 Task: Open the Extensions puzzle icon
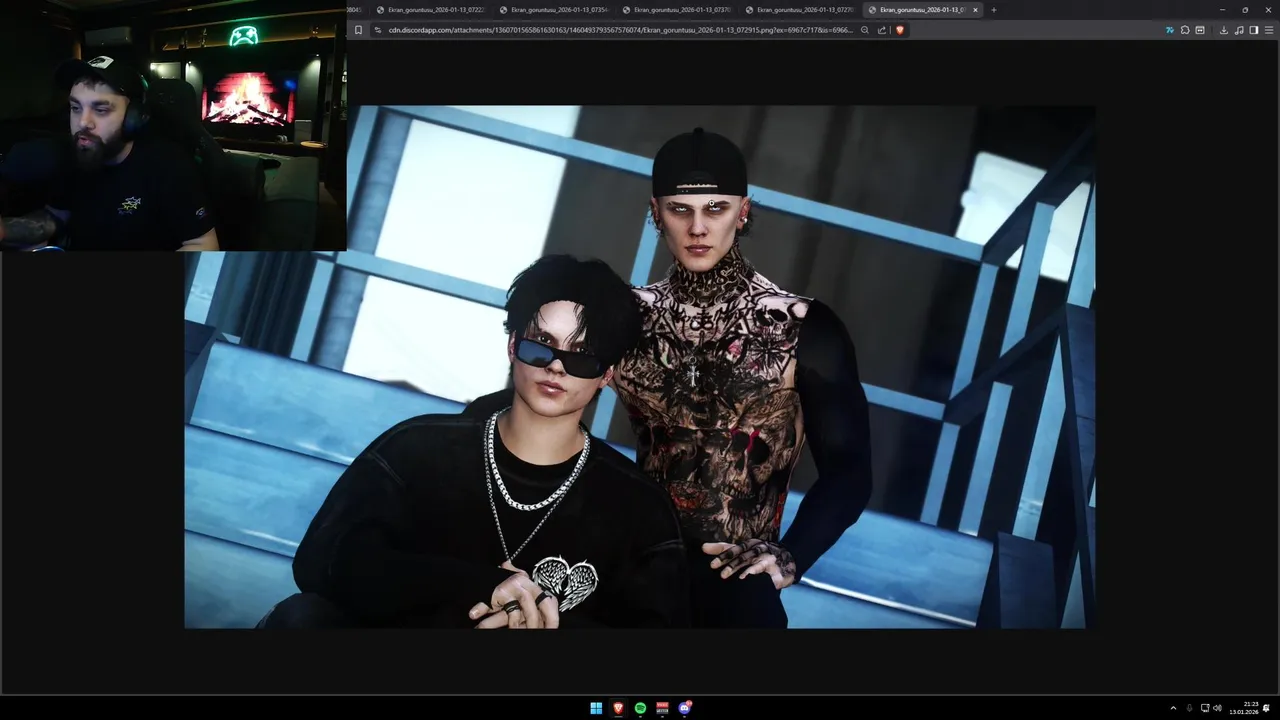point(1185,30)
